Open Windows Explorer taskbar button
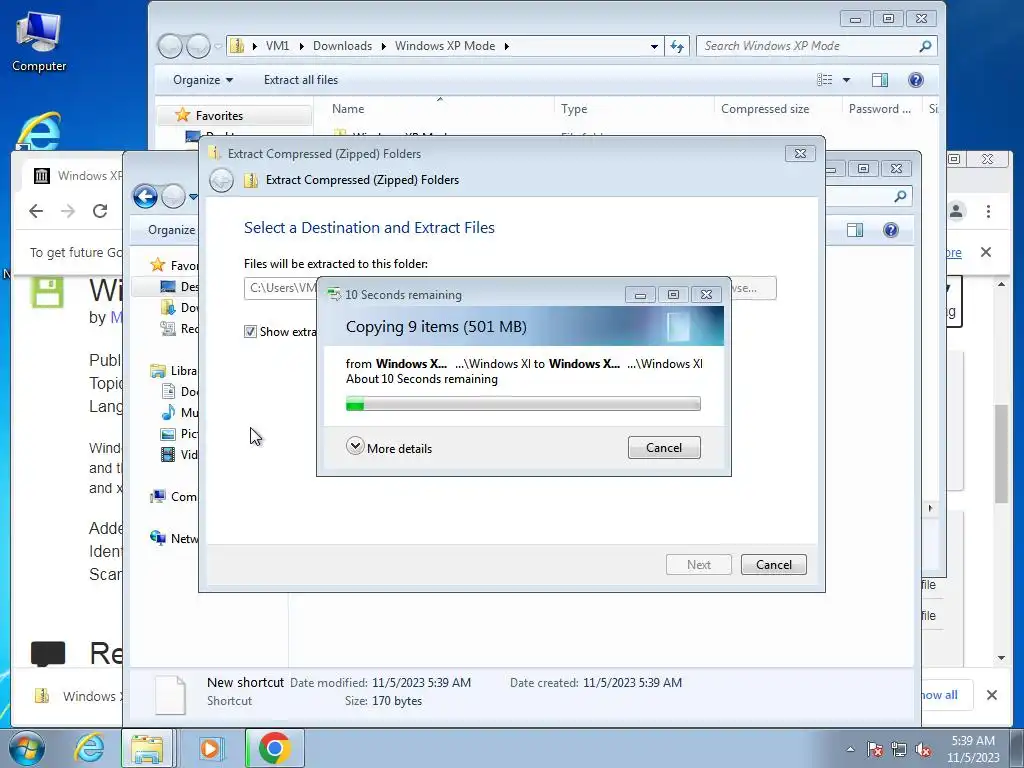 147,748
